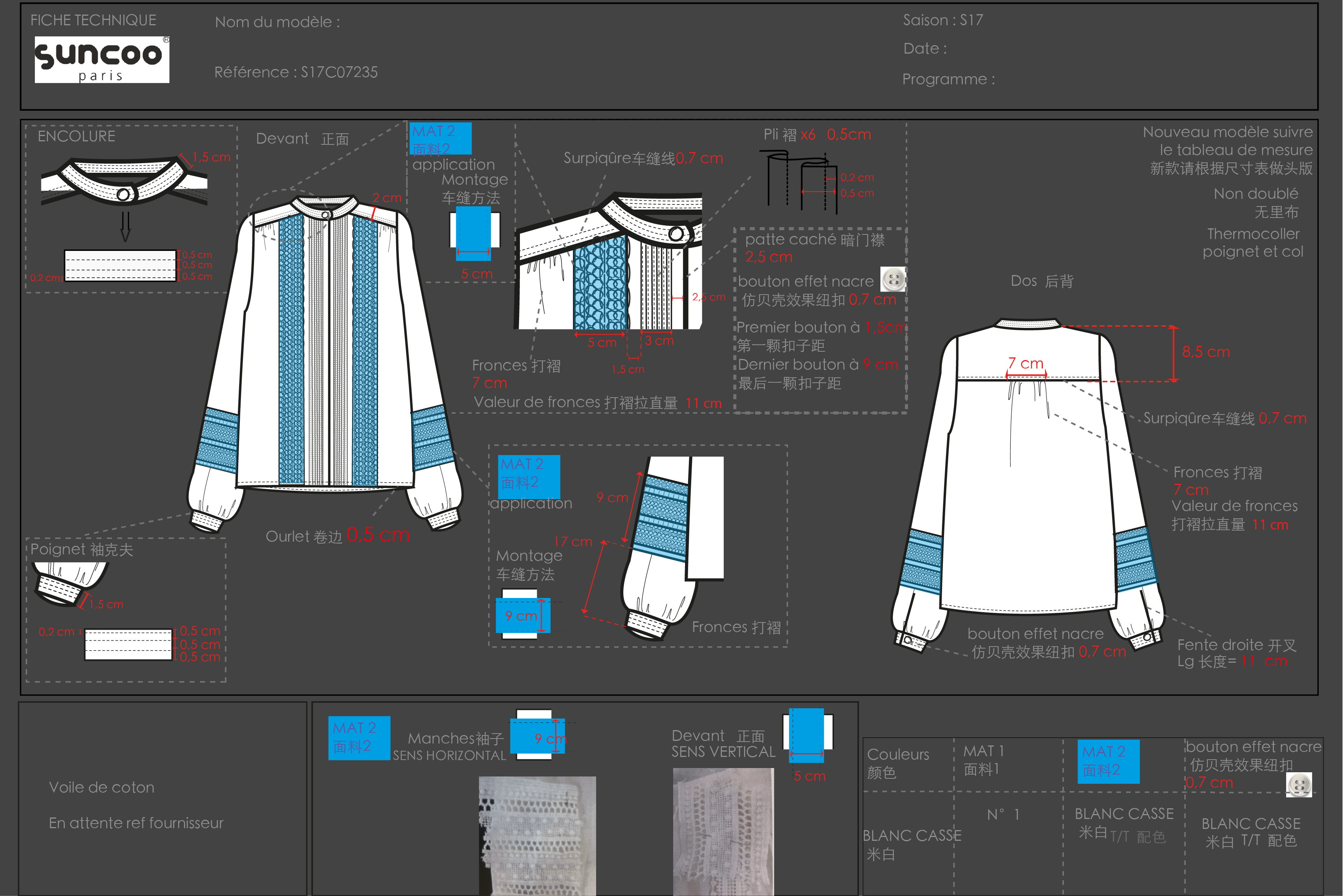Click the horizontal lace fabric photo
Viewport: 1344px width, 896px height.
click(537, 835)
